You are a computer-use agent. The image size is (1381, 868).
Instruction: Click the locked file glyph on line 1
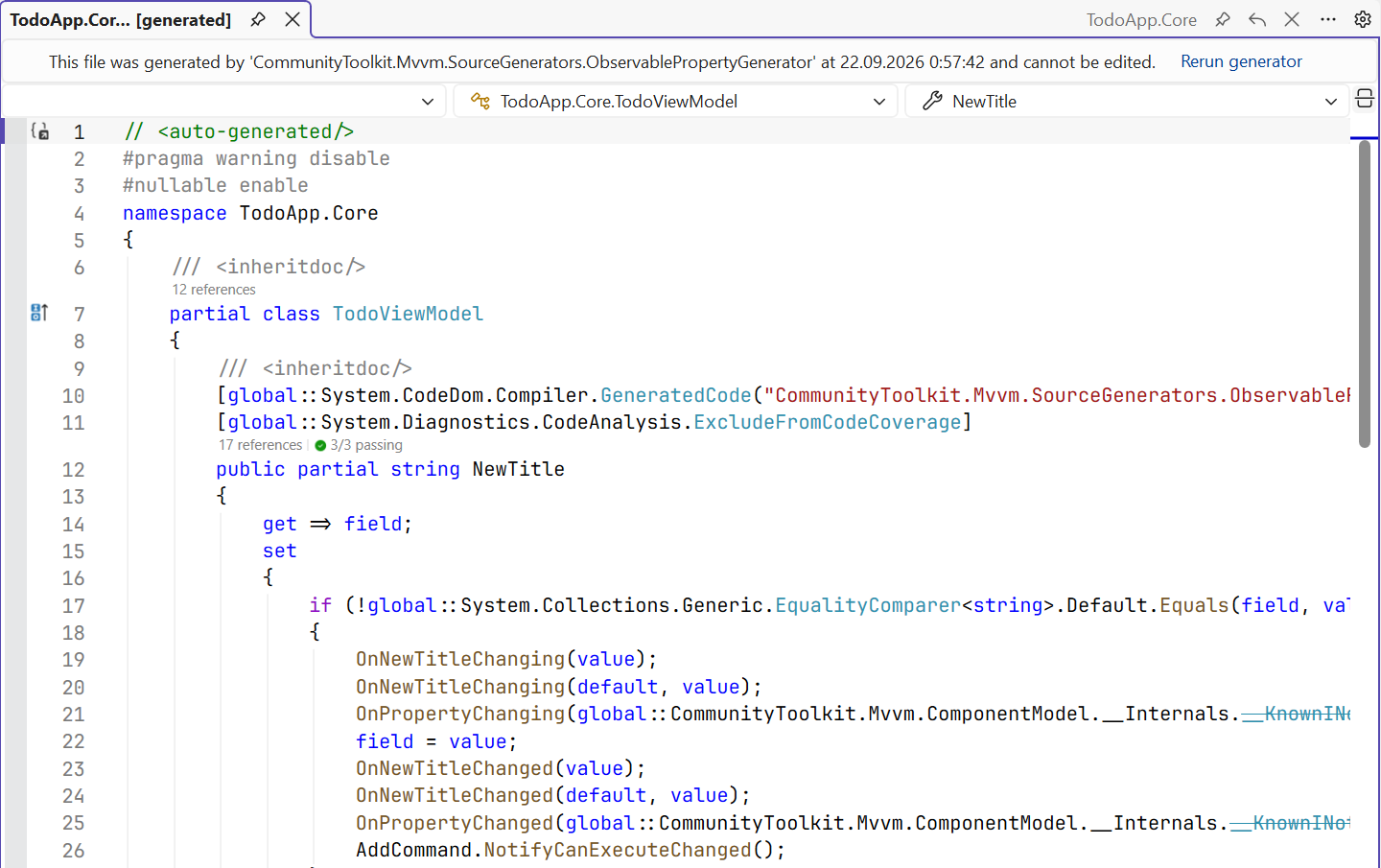click(39, 131)
